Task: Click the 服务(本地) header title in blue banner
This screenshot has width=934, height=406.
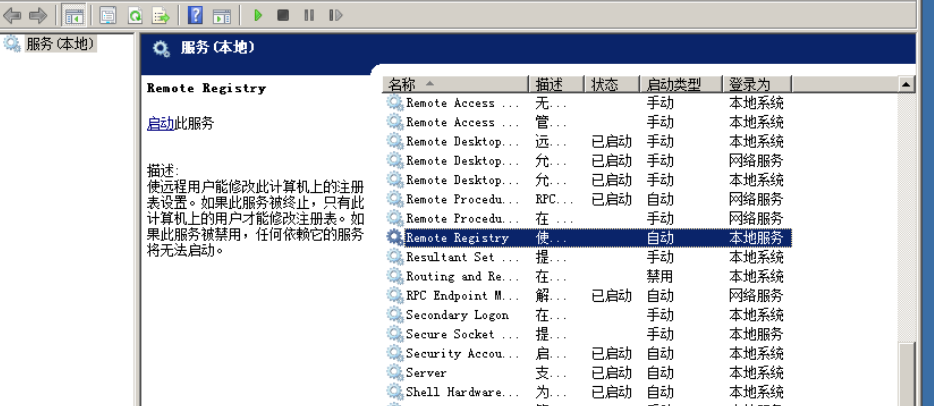Action: 218,48
